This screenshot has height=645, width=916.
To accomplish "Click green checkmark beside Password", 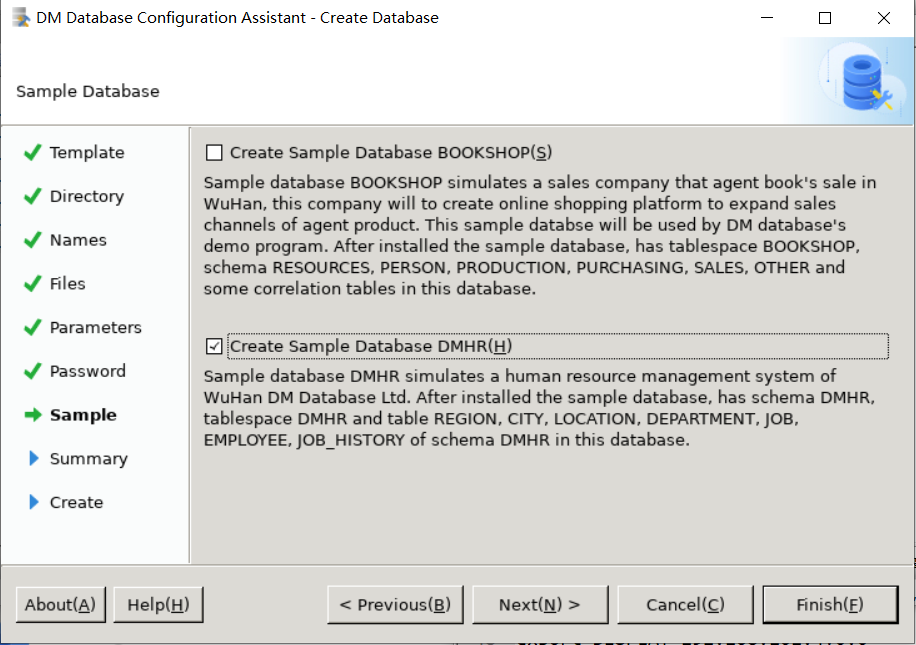I will (x=33, y=372).
